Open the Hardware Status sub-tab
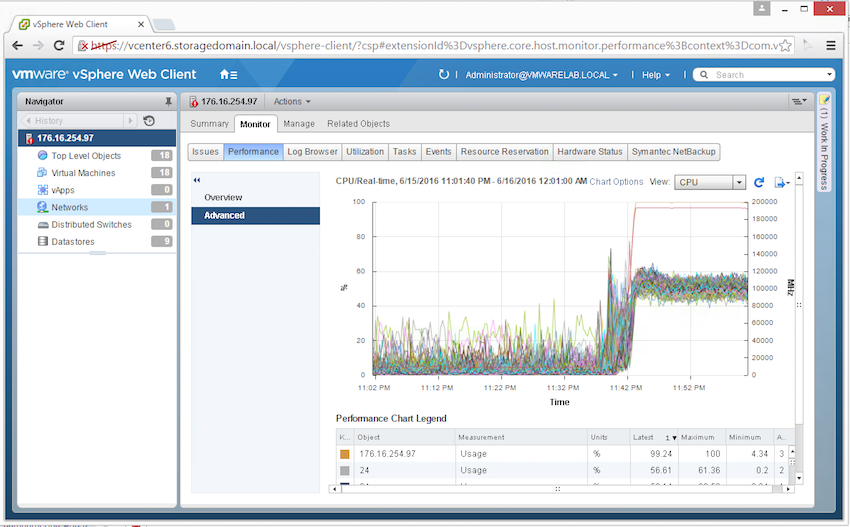 590,152
